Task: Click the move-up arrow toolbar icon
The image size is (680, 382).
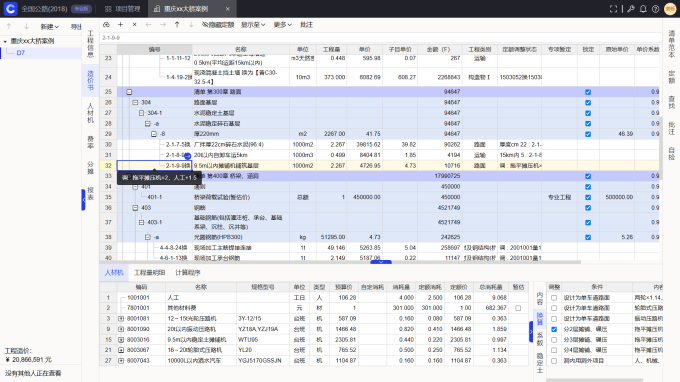Action: tap(177, 25)
